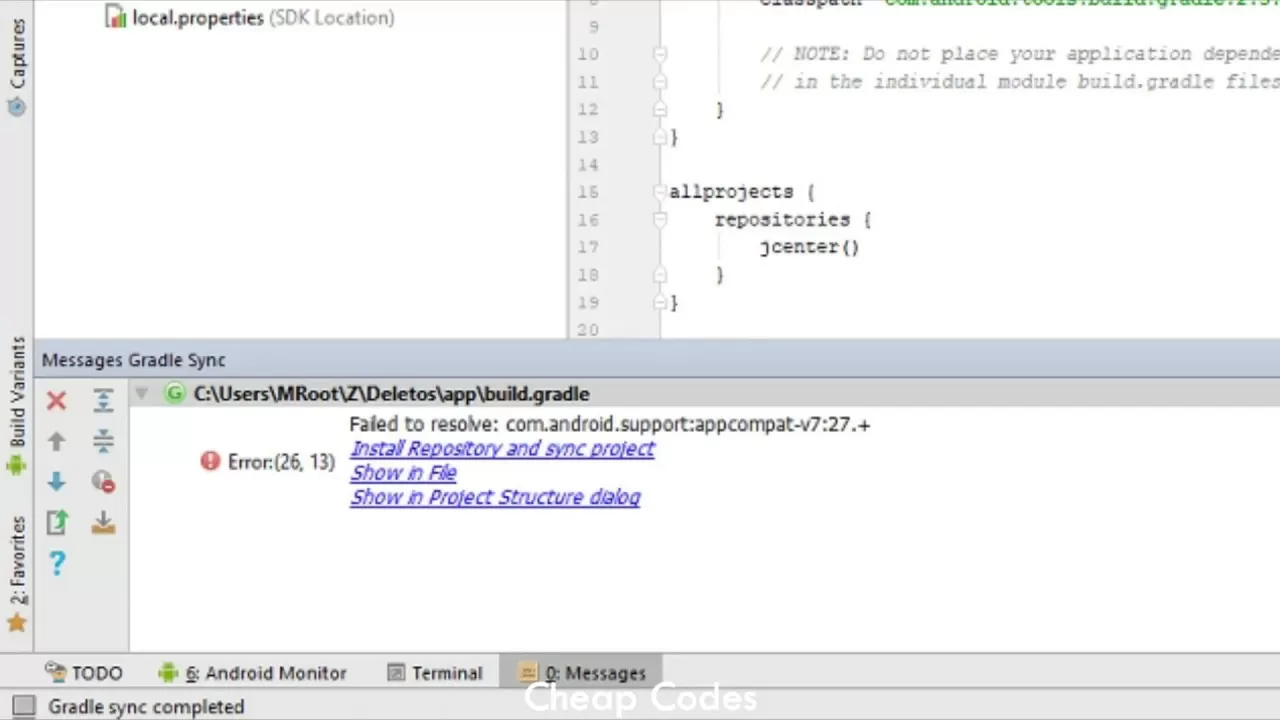Click the export to text file icon
This screenshot has width=1280, height=720.
(x=56, y=522)
